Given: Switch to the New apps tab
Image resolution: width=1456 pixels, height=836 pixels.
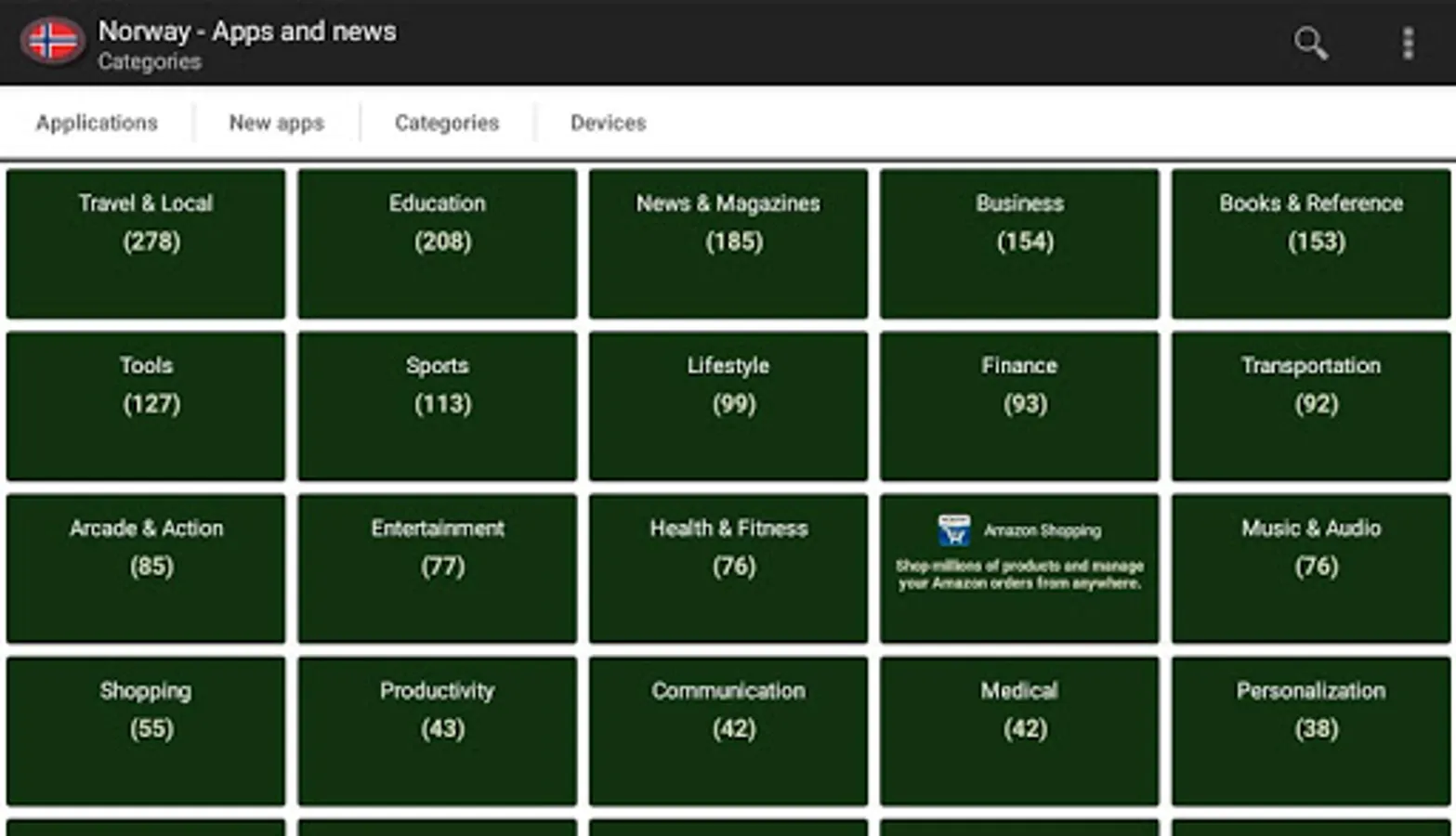Looking at the screenshot, I should click(x=277, y=123).
